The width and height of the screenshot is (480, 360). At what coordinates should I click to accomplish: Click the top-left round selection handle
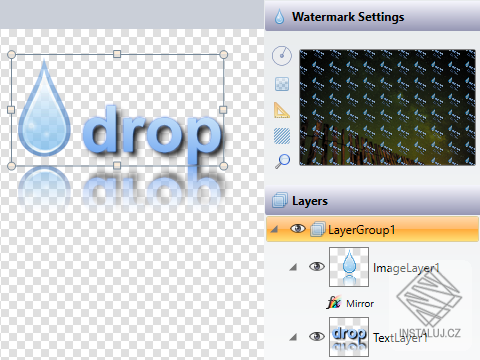pos(11,54)
